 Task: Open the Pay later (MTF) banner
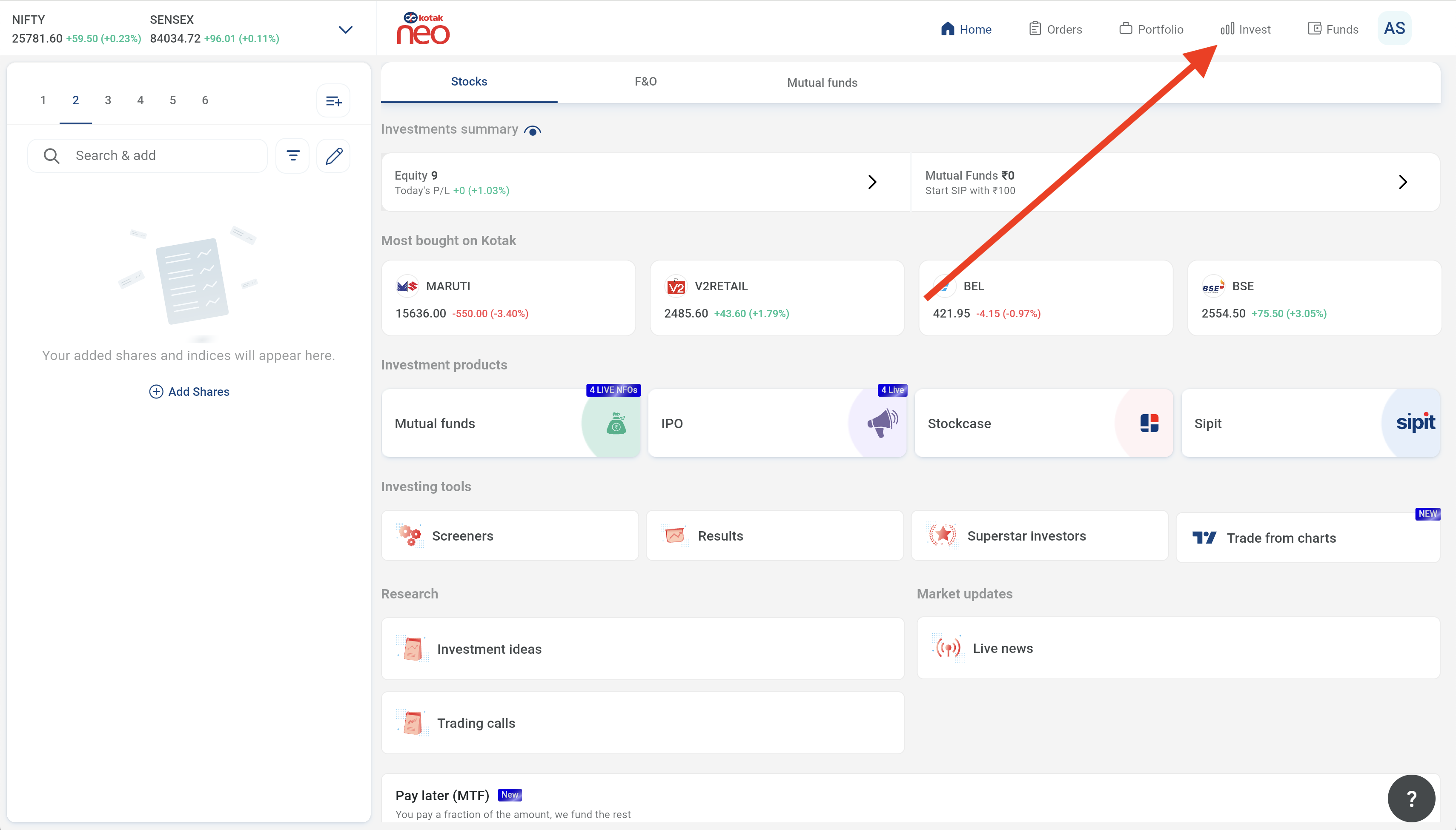[911, 798]
